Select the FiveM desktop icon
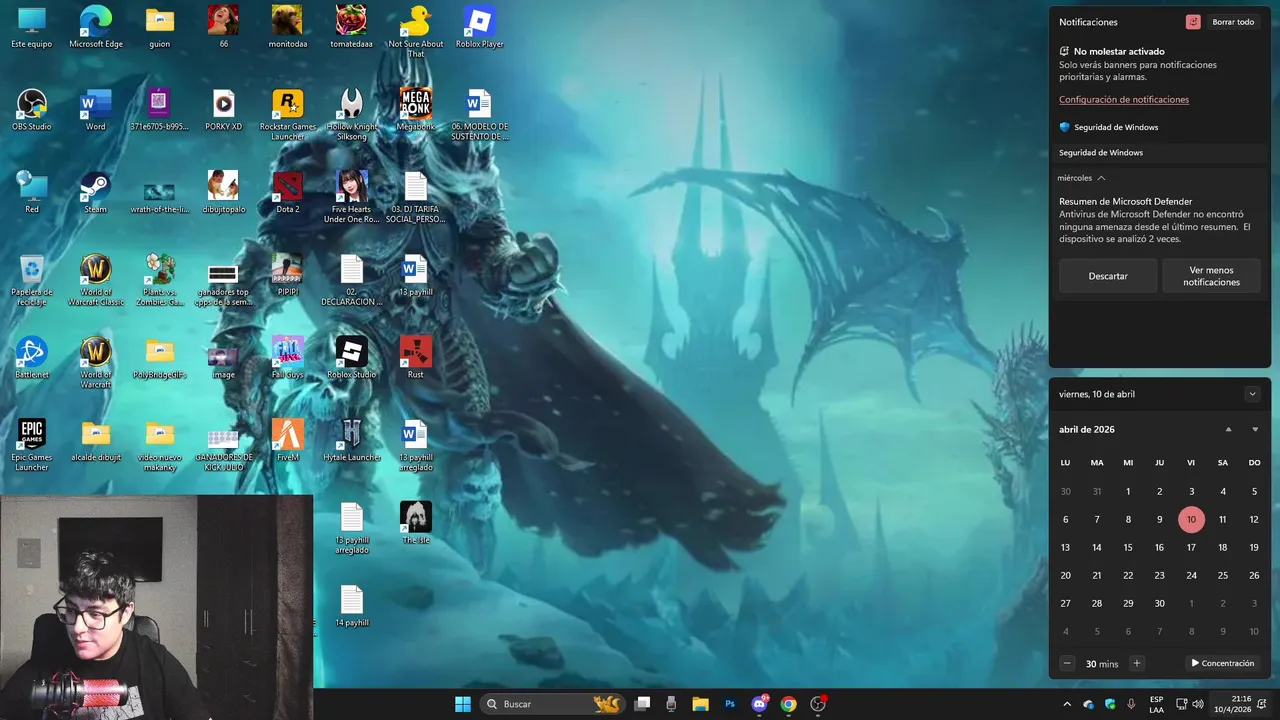 click(288, 440)
